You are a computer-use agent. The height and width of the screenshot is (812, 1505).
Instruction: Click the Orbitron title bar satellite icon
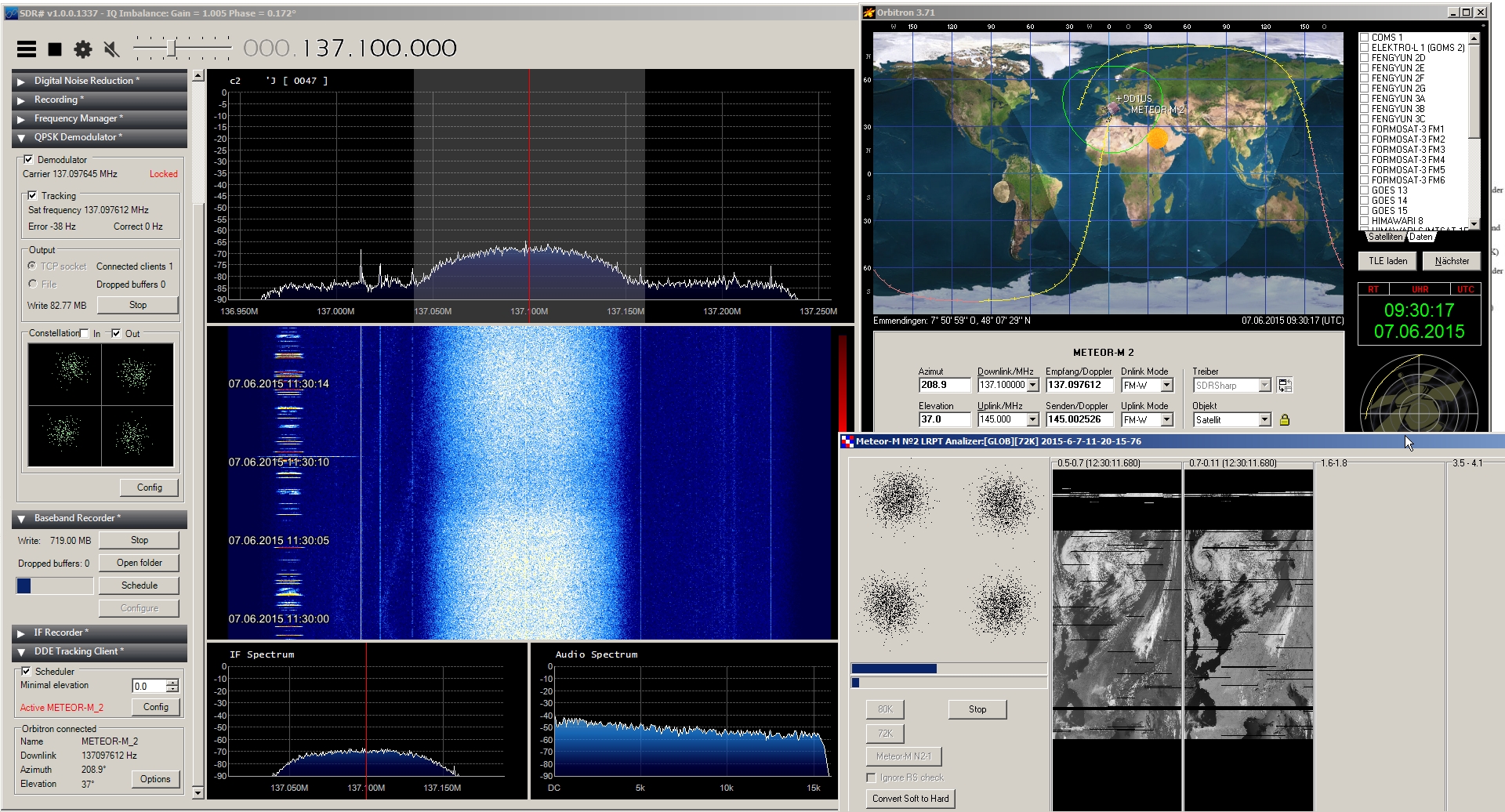(869, 13)
